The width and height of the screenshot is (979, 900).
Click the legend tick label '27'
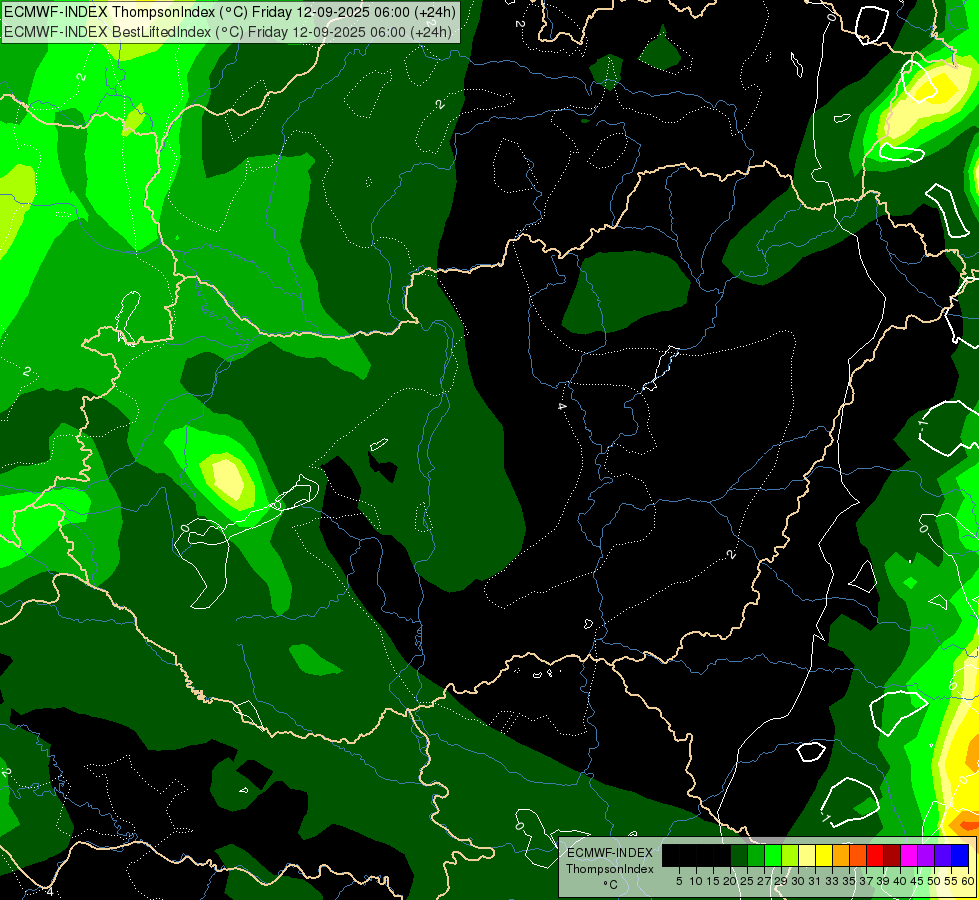tap(764, 881)
